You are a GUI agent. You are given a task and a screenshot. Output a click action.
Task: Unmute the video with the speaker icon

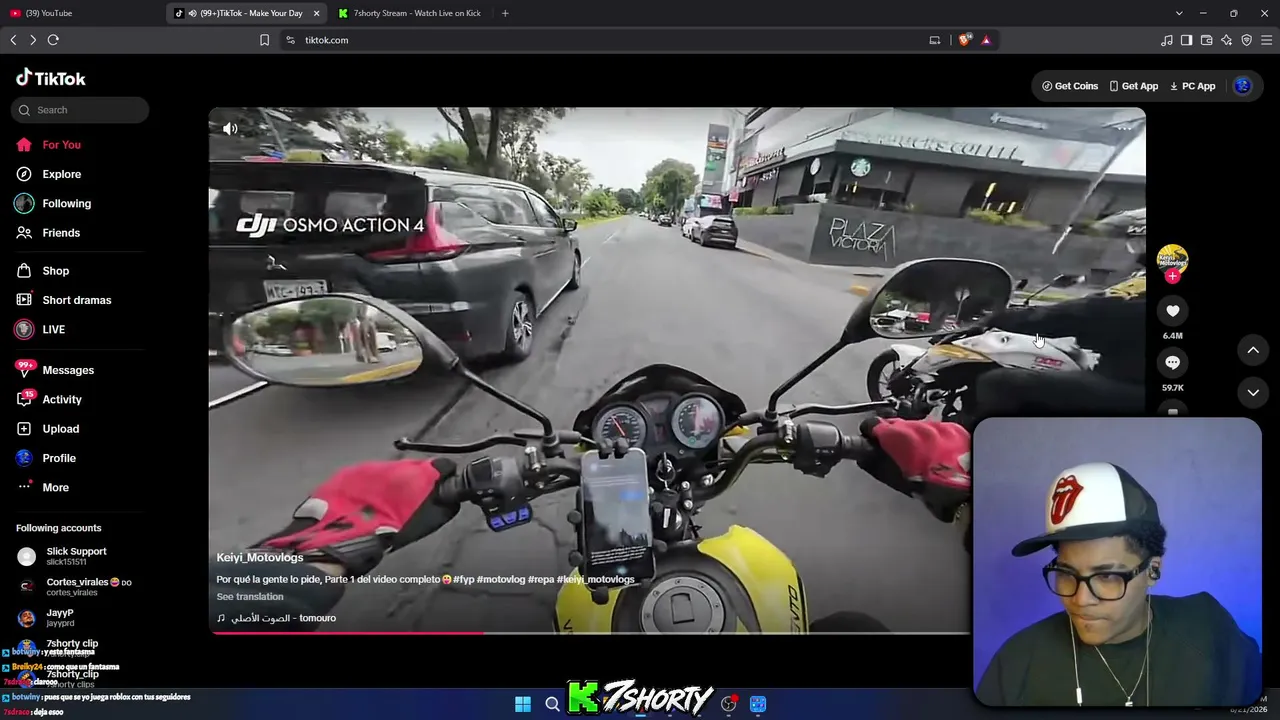point(230,128)
